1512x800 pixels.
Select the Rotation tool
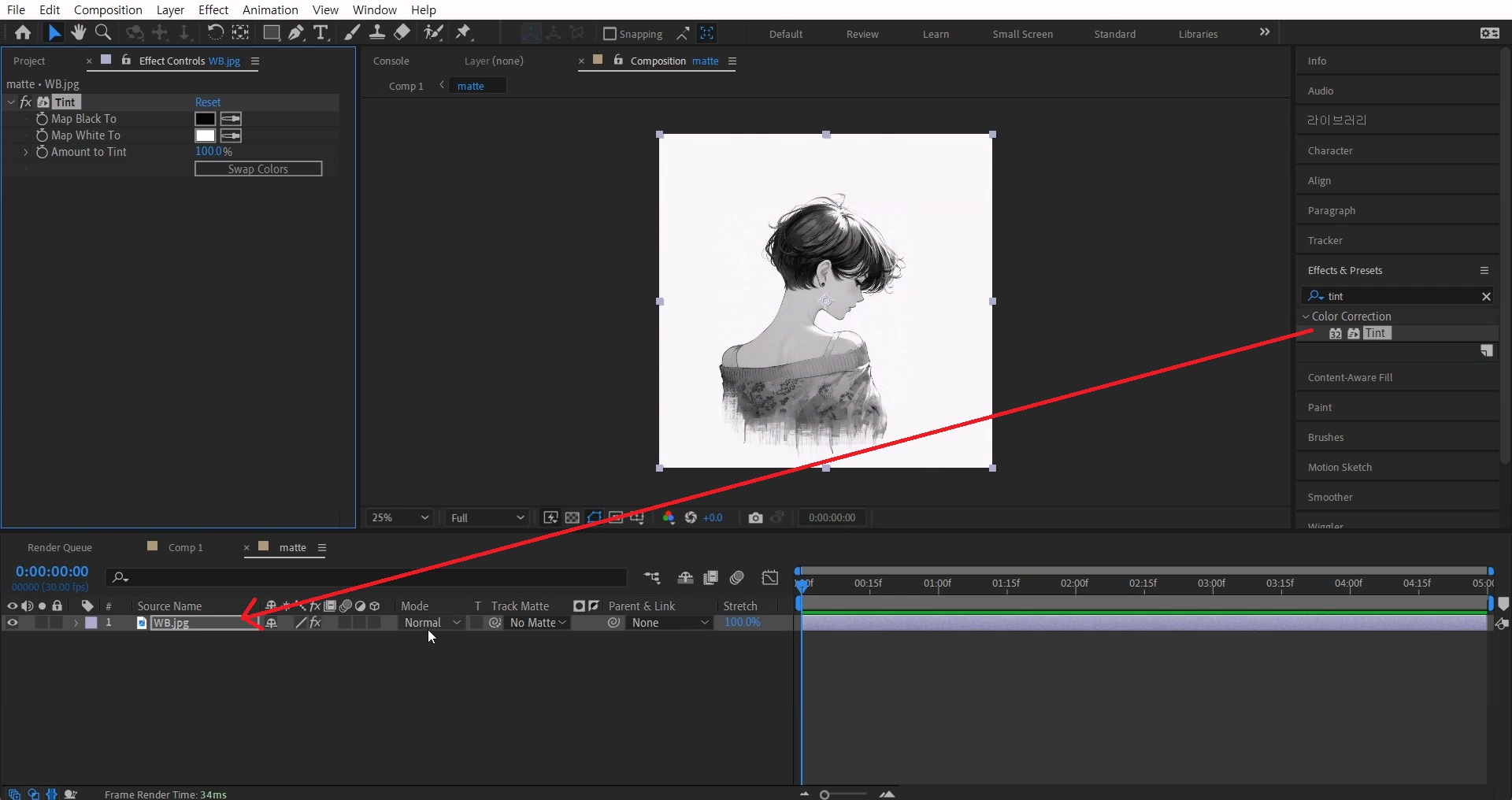point(215,32)
